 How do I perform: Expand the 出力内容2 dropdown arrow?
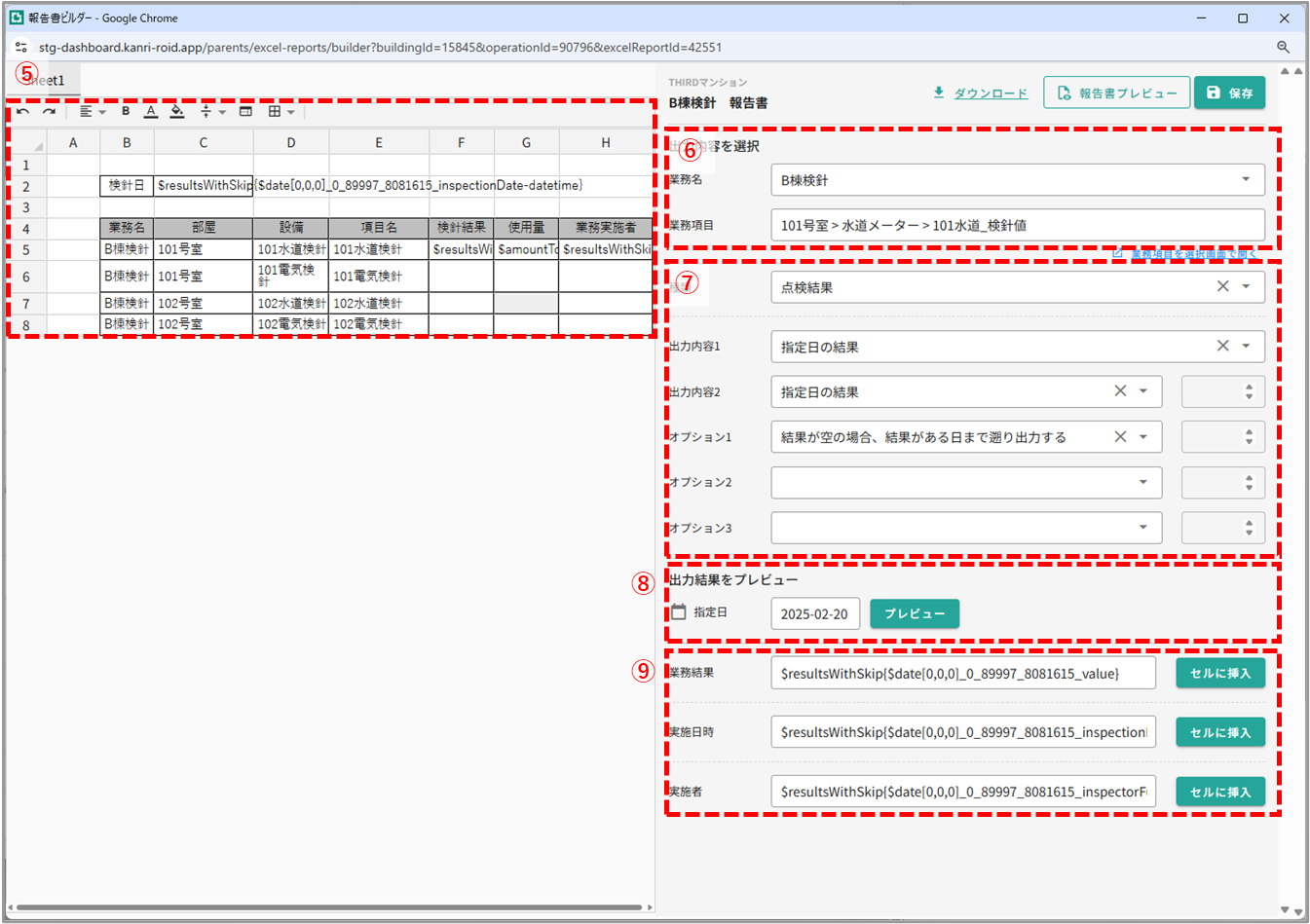pyautogui.click(x=1143, y=391)
